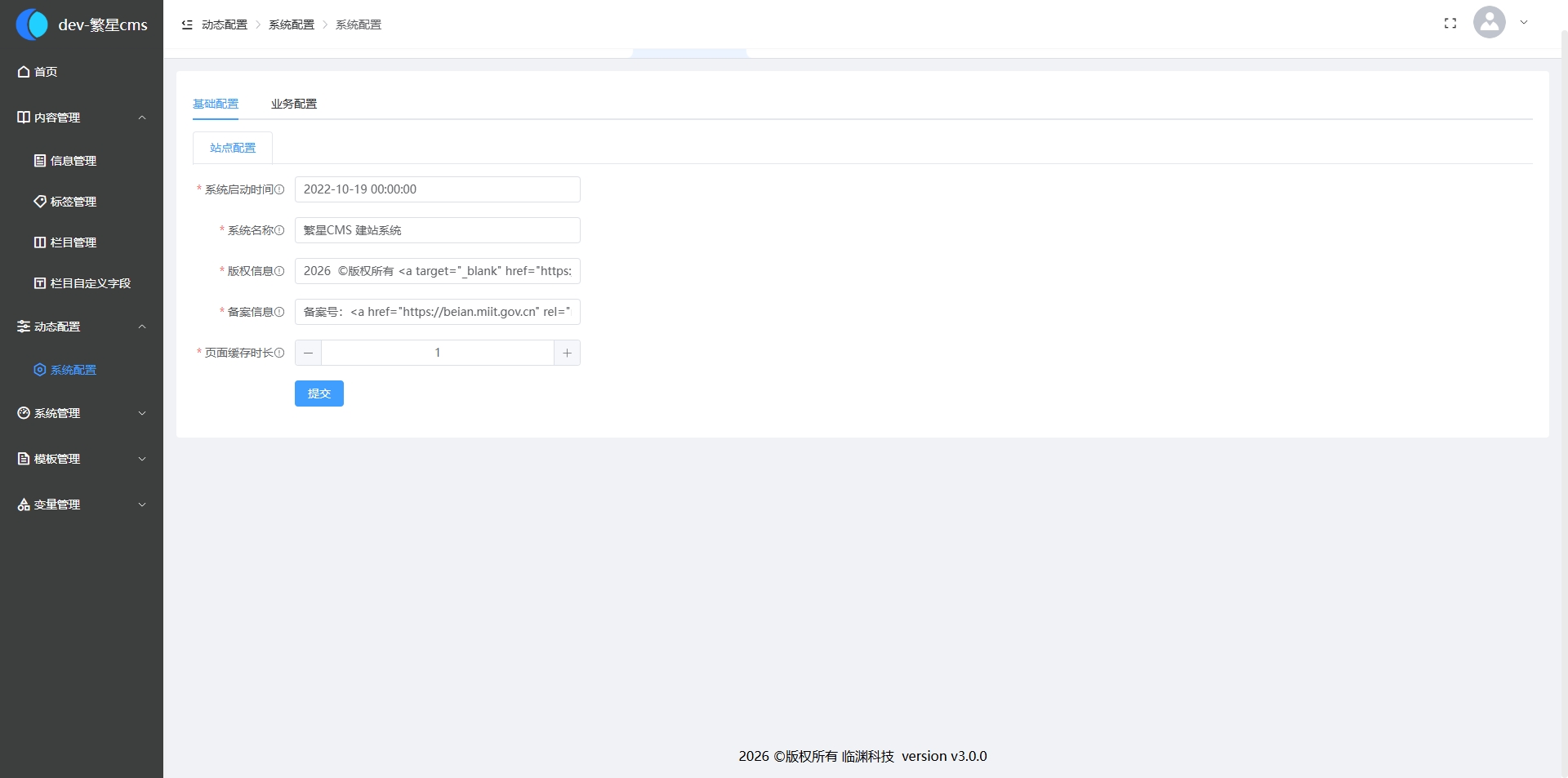This screenshot has width=1568, height=778.
Task: Click the info icon beside 版权信息
Action: pyautogui.click(x=279, y=271)
